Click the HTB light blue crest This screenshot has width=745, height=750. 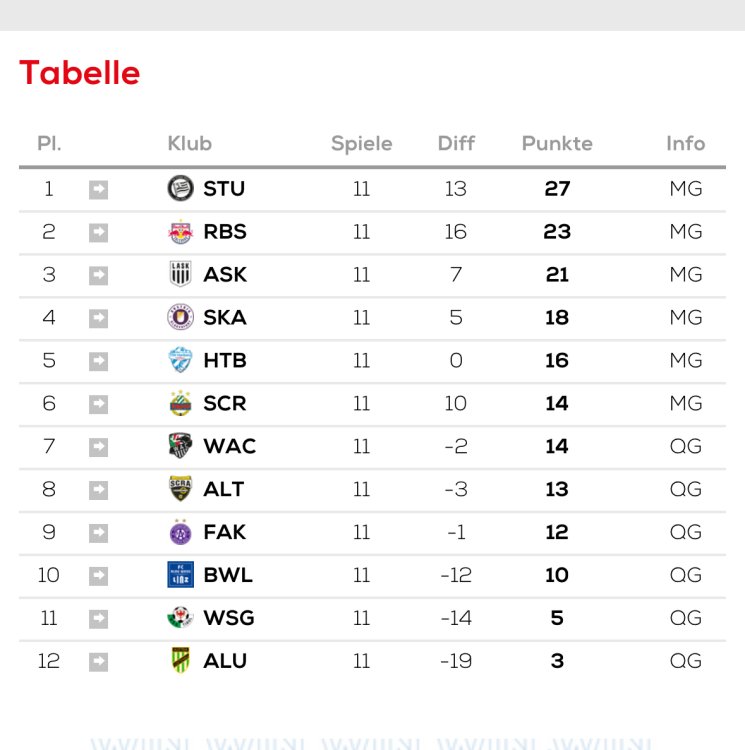[x=180, y=360]
